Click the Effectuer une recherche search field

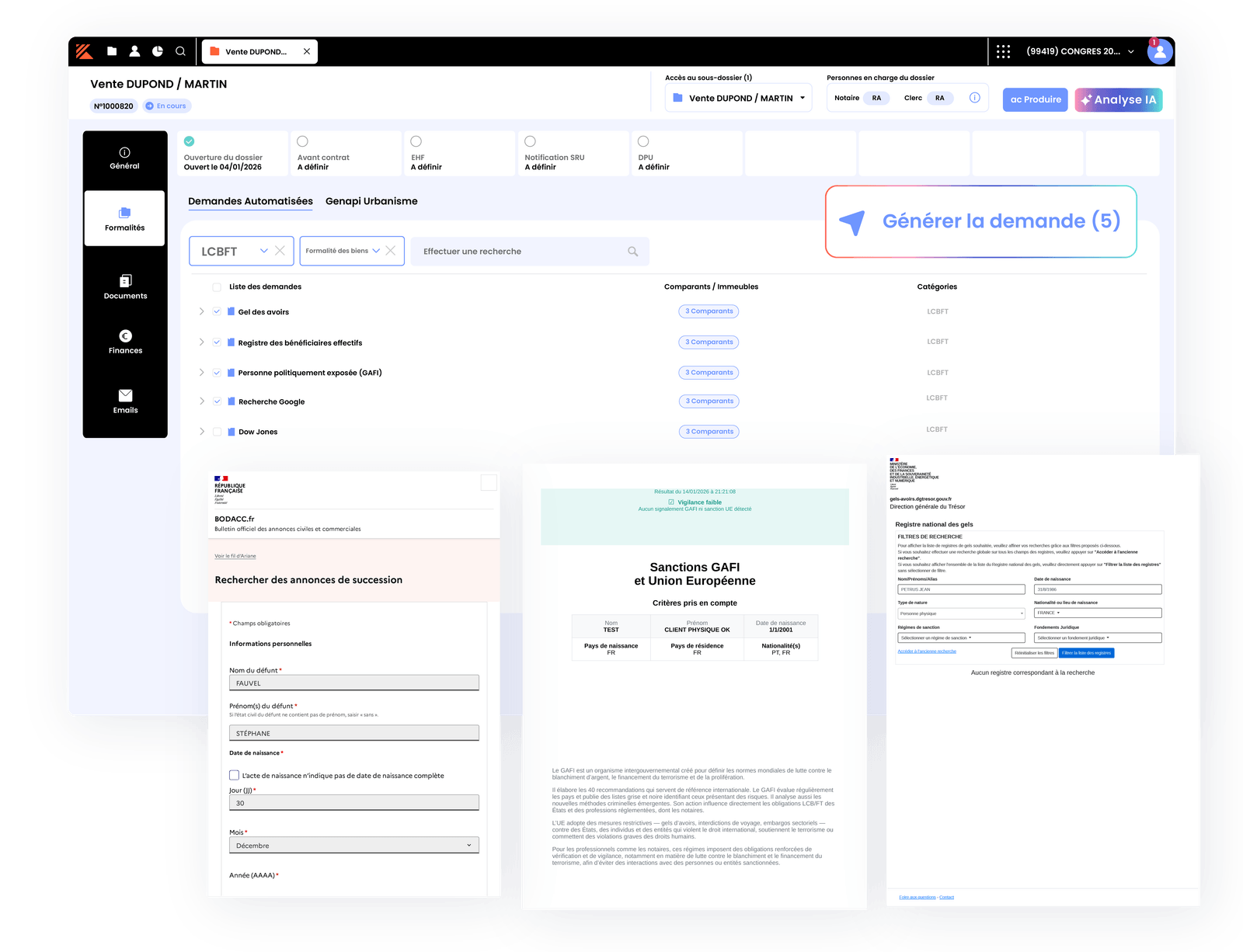pyautogui.click(x=531, y=251)
